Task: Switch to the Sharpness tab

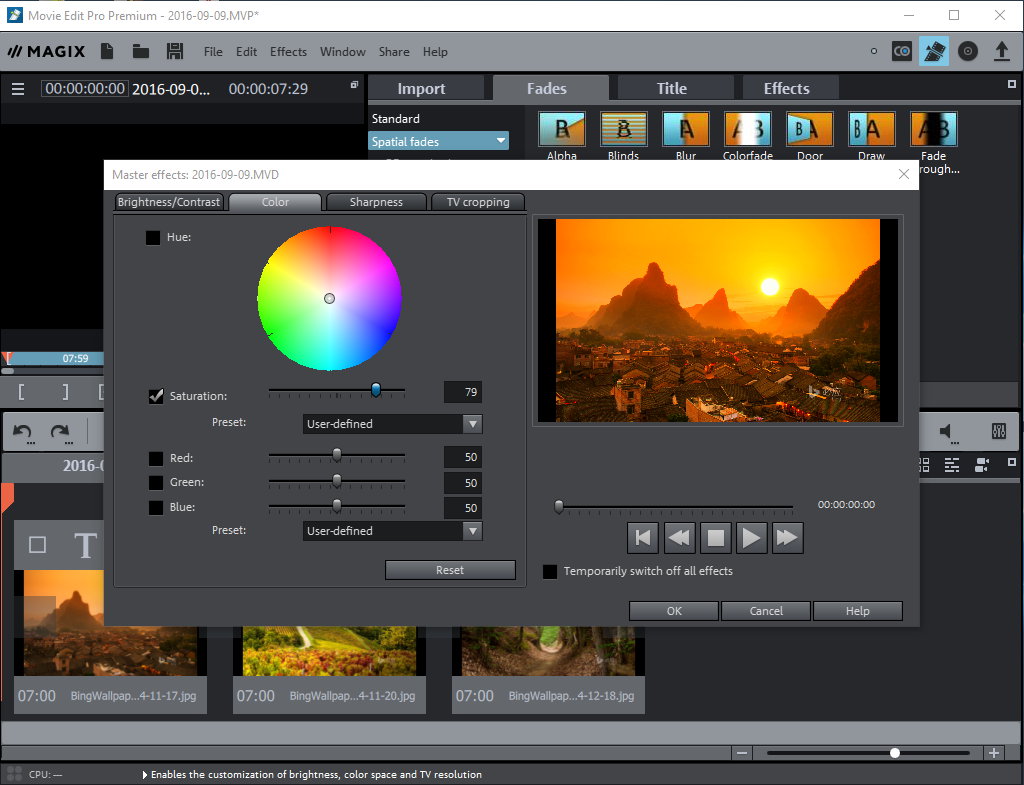Action: (376, 202)
